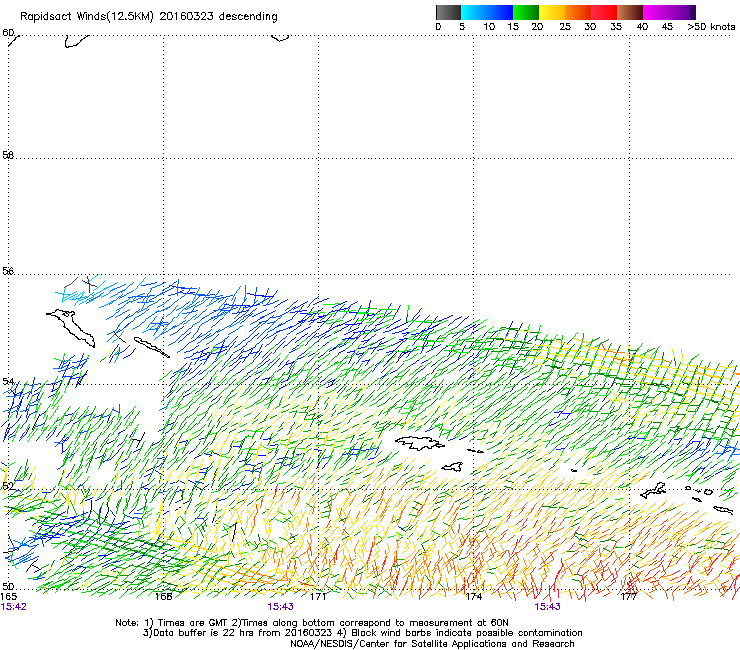Select the latitude label '56'
The image size is (740, 650).
(8, 271)
